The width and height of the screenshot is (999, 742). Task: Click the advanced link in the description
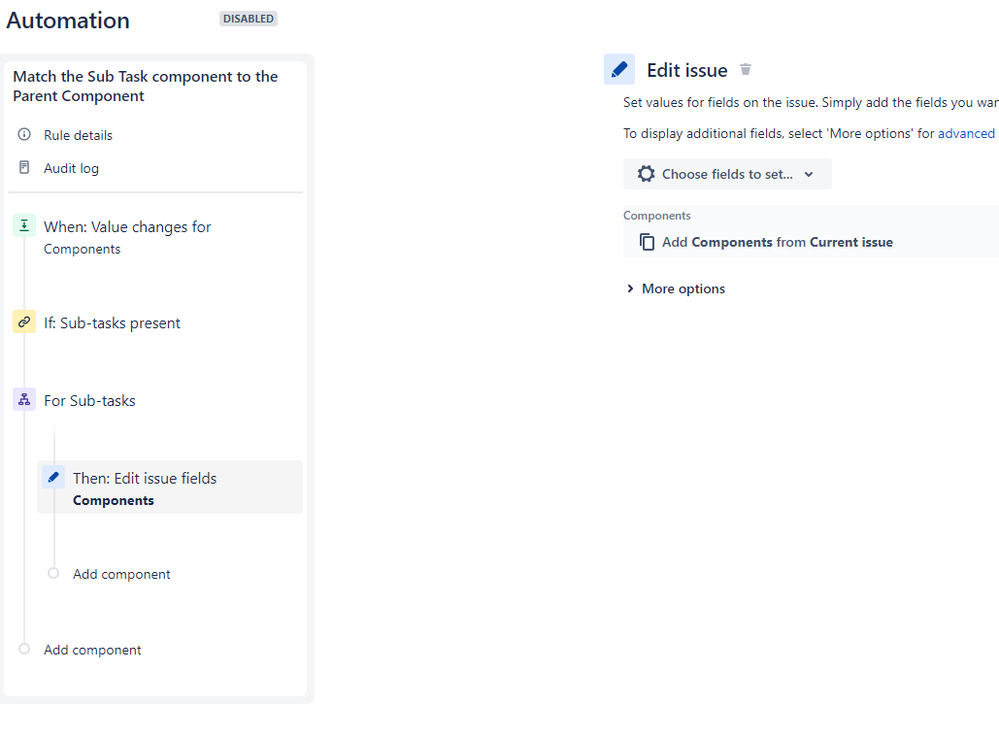point(965,132)
